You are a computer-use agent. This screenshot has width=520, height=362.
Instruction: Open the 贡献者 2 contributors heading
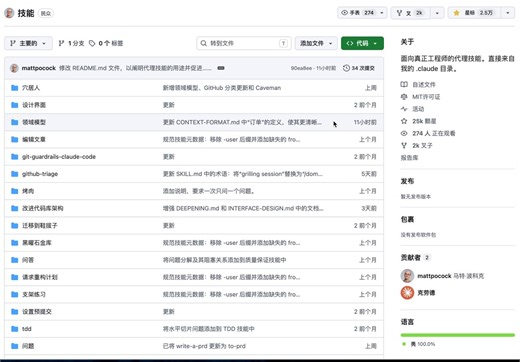coord(416,257)
